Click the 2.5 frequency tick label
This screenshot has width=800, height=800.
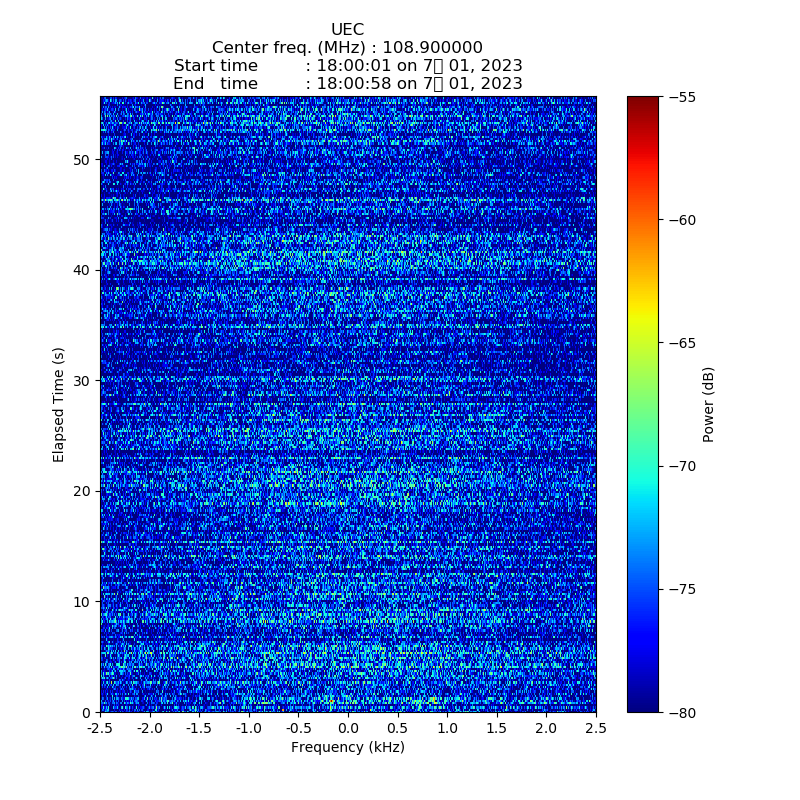click(596, 730)
